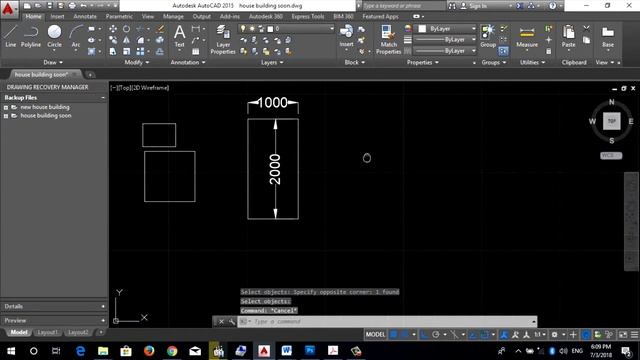640x360 pixels.
Task: Expand new house building backup entry
Action: tap(6, 107)
